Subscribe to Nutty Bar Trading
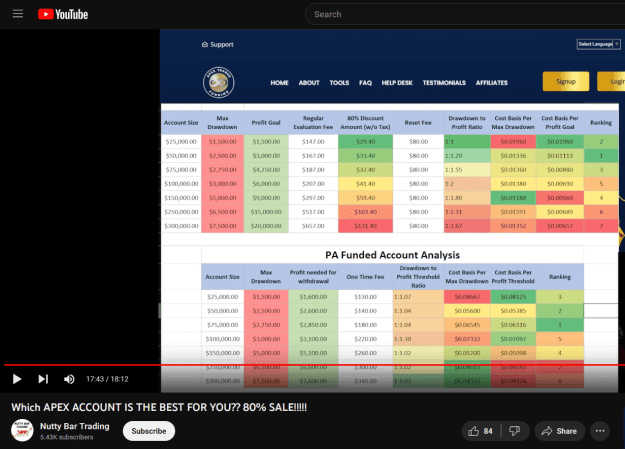625x449 pixels. [x=149, y=431]
